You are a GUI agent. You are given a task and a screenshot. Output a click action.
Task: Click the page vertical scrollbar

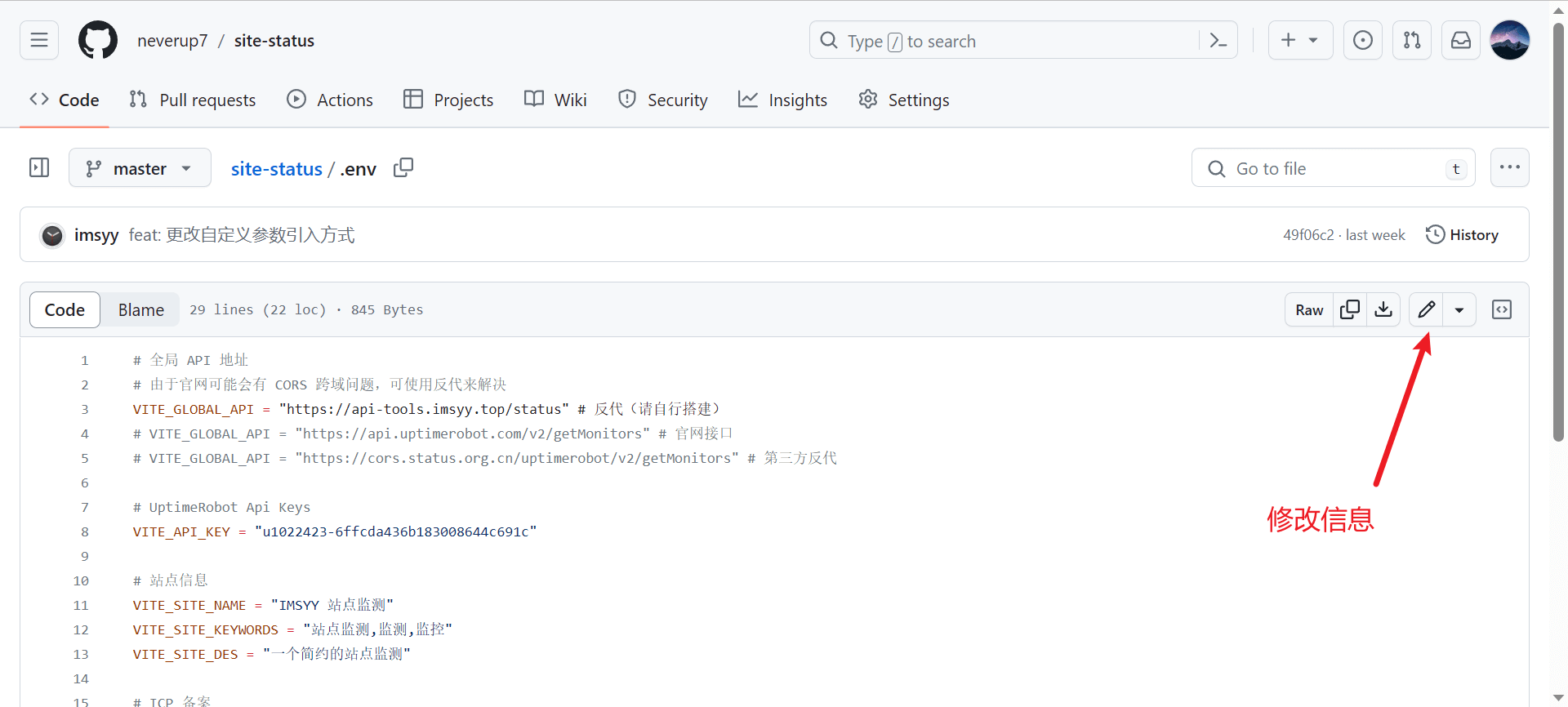pyautogui.click(x=1558, y=245)
